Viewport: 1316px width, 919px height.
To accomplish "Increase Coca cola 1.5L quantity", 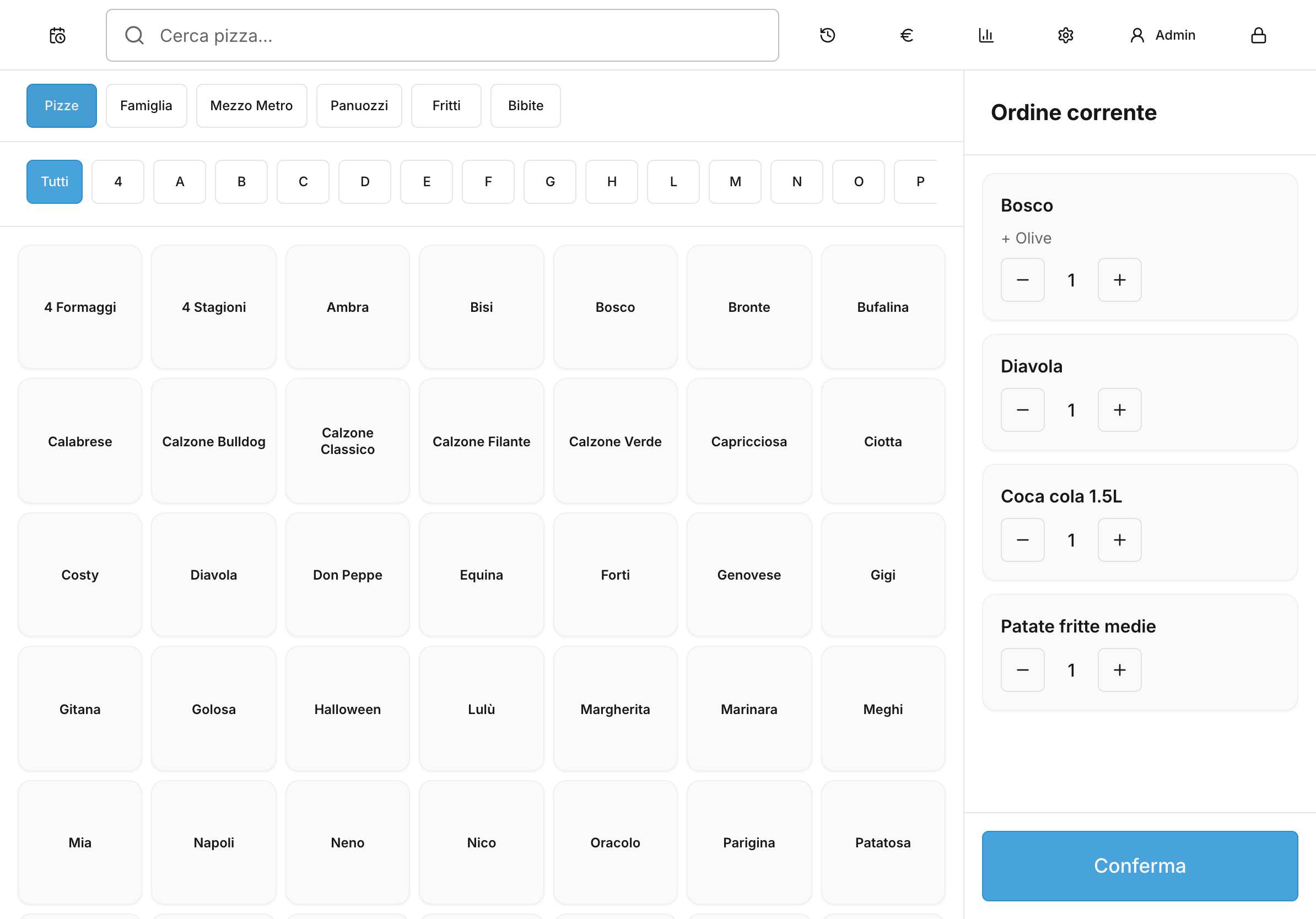I will pos(1119,540).
